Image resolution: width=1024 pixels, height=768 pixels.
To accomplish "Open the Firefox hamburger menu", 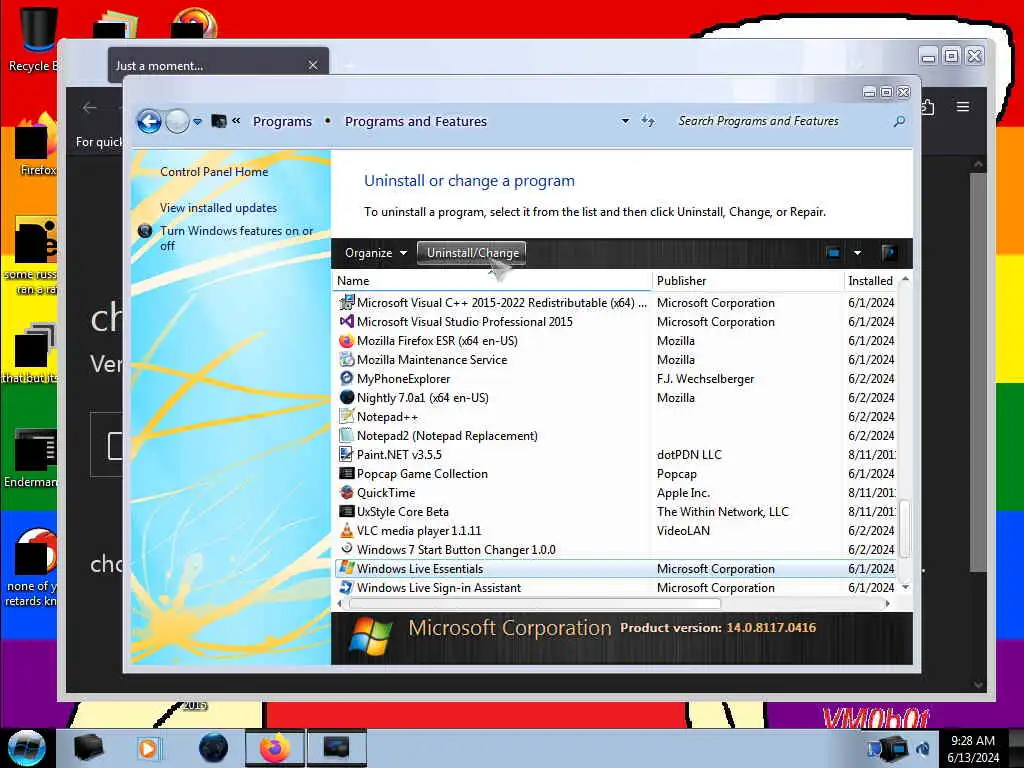I will 963,106.
